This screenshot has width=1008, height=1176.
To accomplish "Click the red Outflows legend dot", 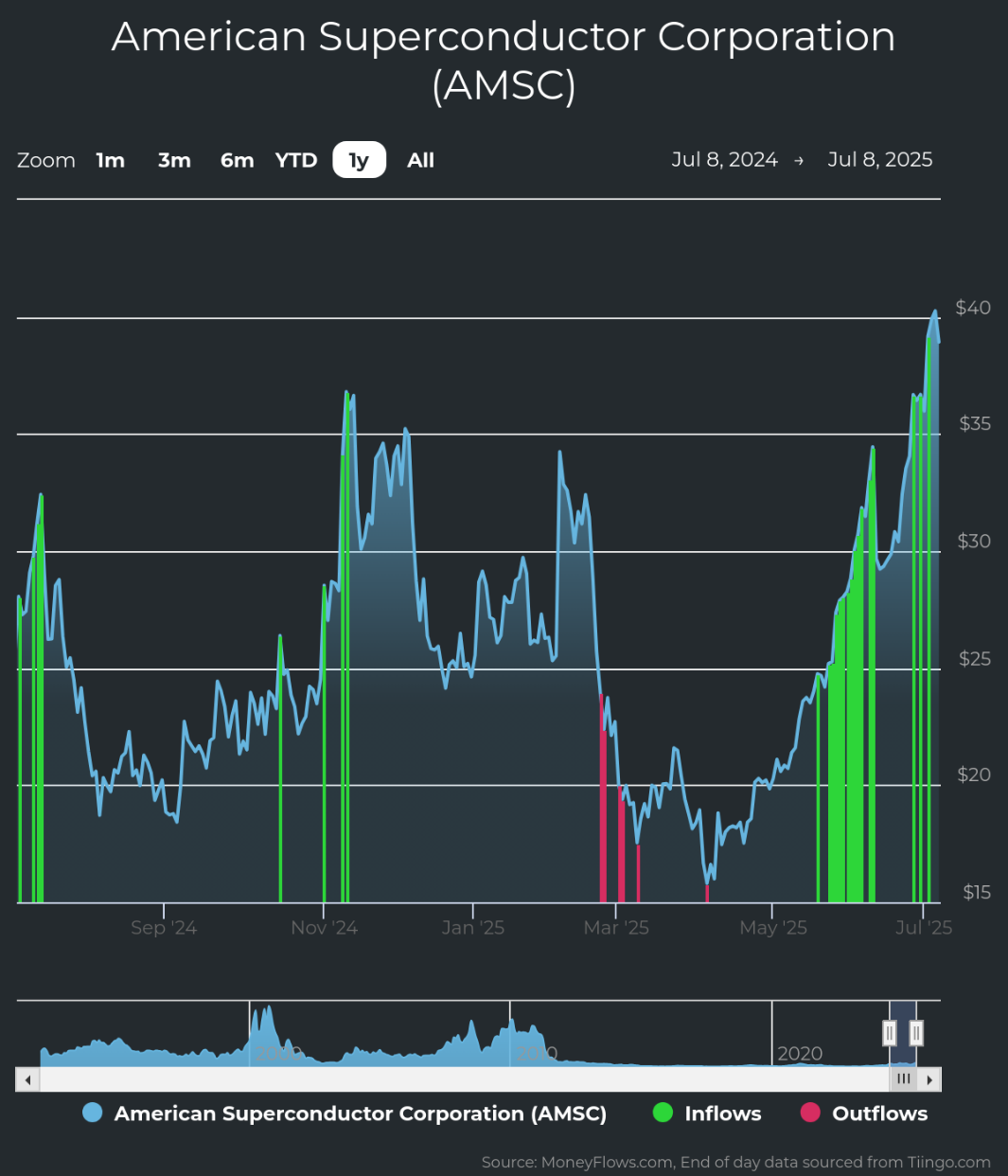I will coord(810,1113).
